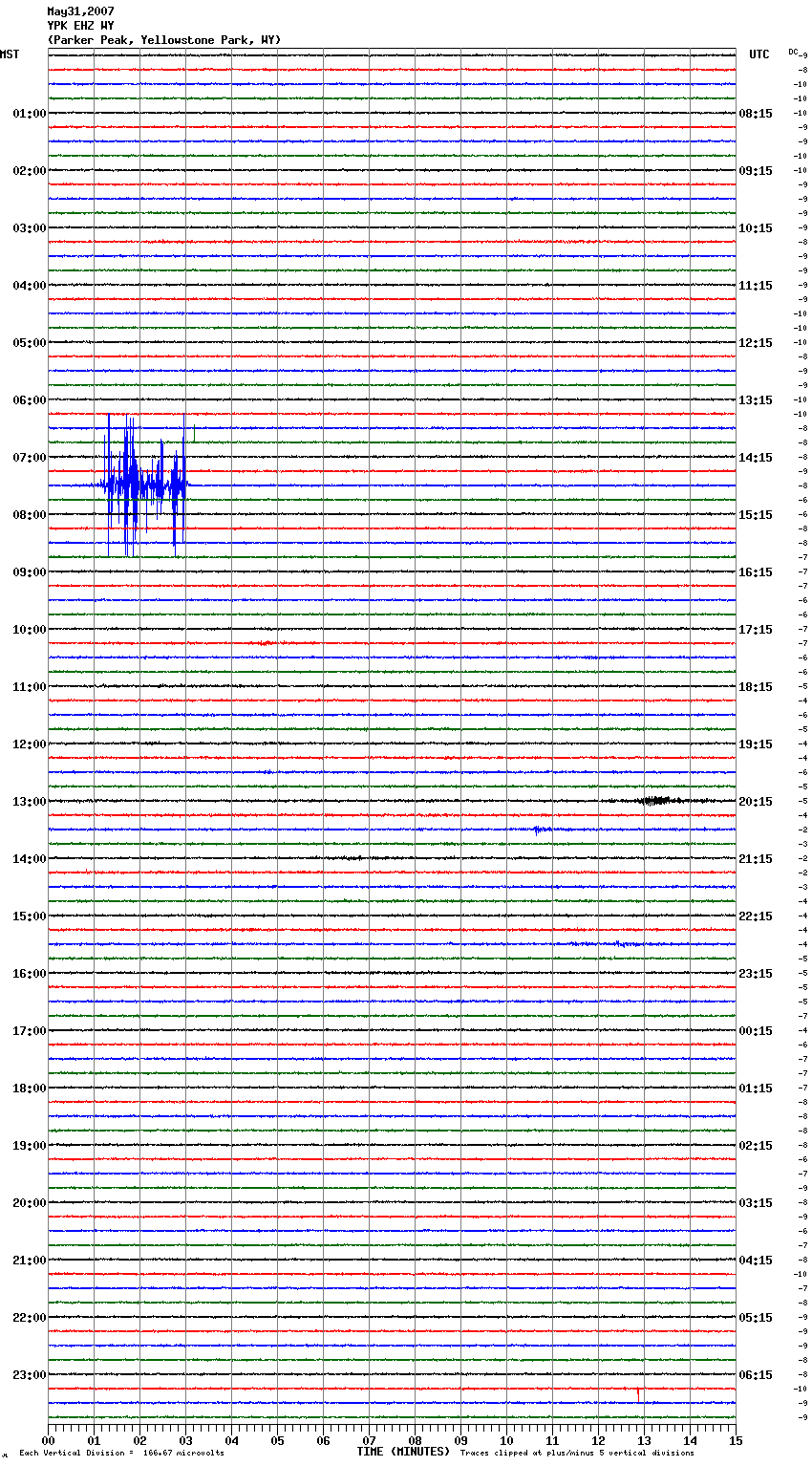Click the Parker Peak, Yellowstone Park location title
This screenshot has width=812, height=1466.
point(164,40)
